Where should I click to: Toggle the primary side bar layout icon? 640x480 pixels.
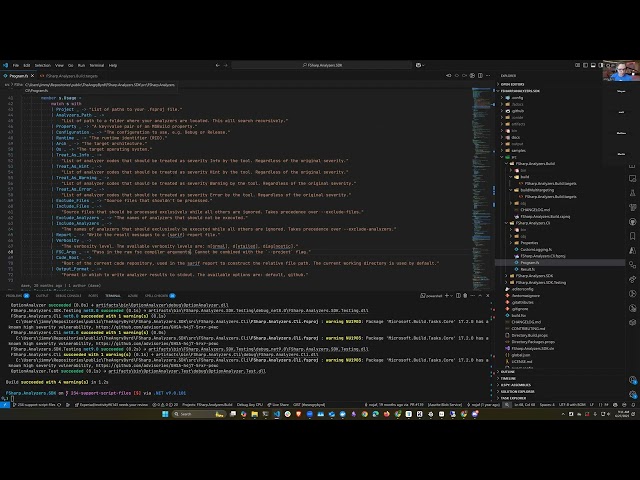[x=585, y=65]
